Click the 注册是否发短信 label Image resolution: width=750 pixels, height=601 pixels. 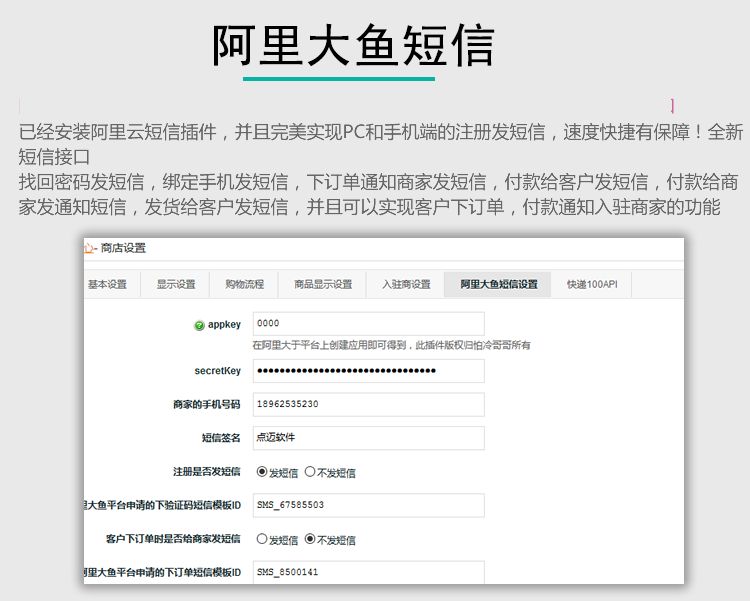pos(207,472)
